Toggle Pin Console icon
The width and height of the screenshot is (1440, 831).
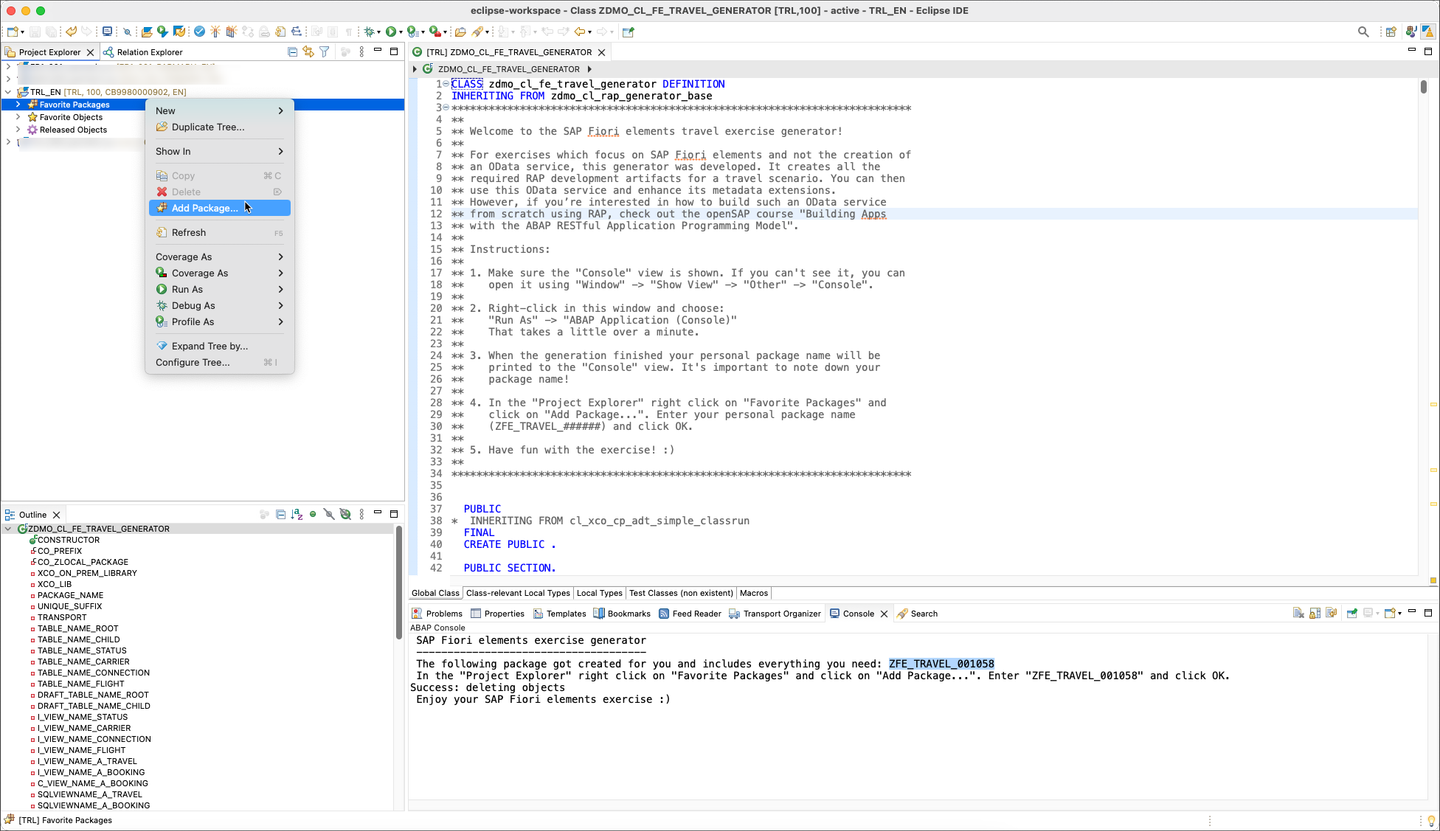[x=1352, y=614]
